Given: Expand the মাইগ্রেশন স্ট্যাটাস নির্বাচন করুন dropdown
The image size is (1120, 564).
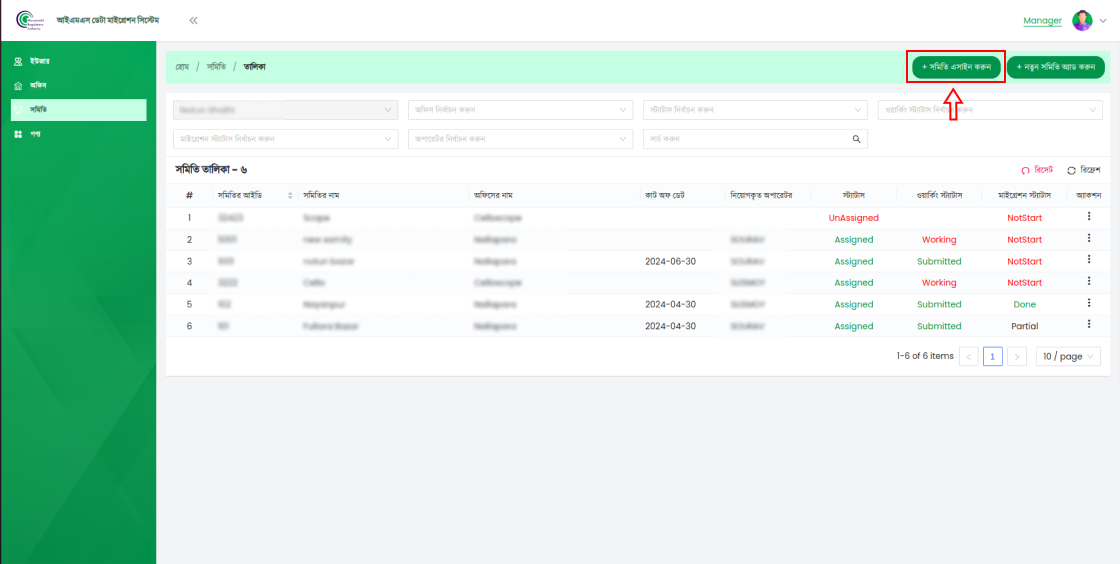Looking at the screenshot, I should pos(286,139).
